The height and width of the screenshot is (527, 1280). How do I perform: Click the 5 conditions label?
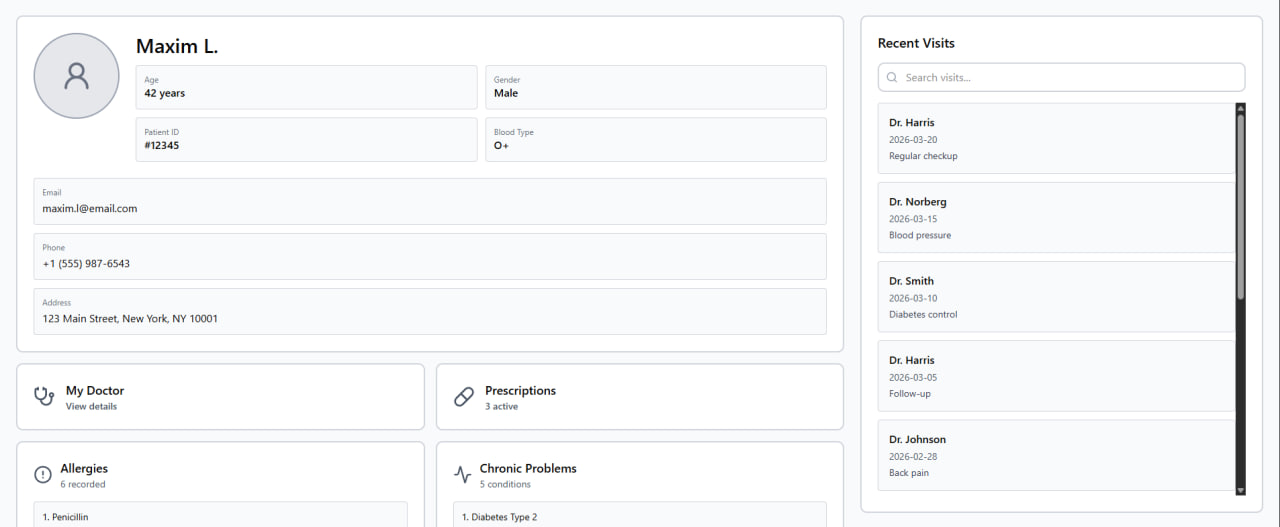click(505, 485)
